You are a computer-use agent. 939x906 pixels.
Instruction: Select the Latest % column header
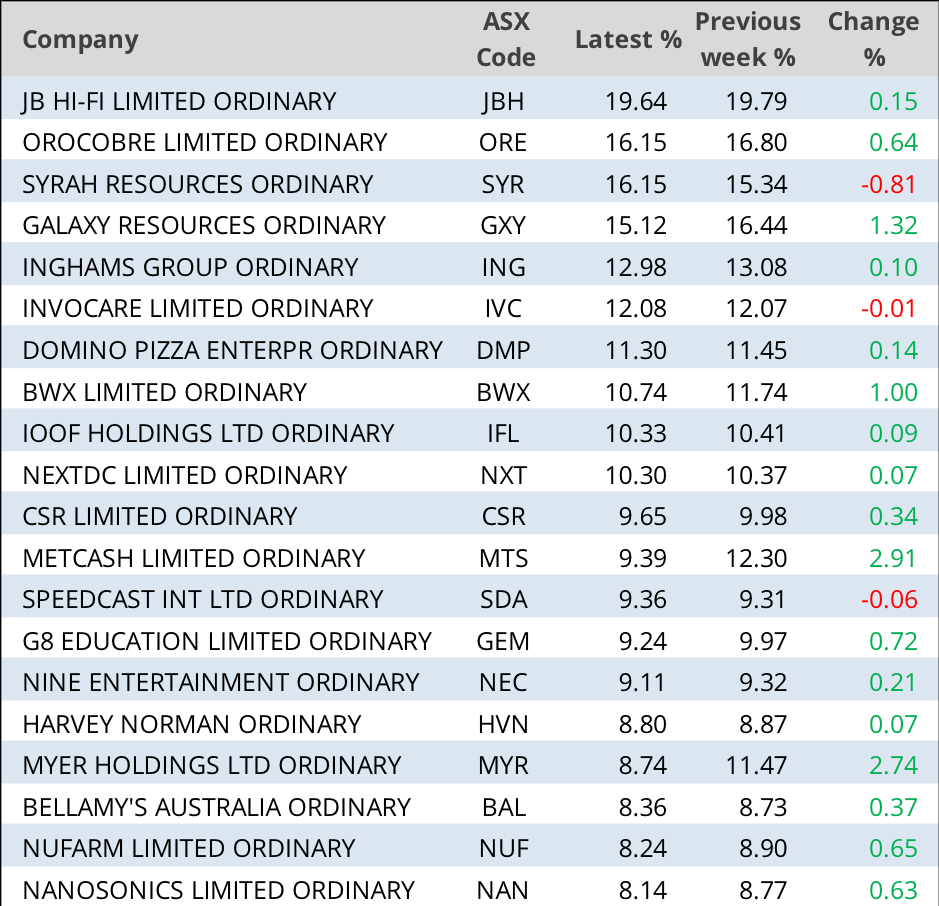pyautogui.click(x=628, y=40)
